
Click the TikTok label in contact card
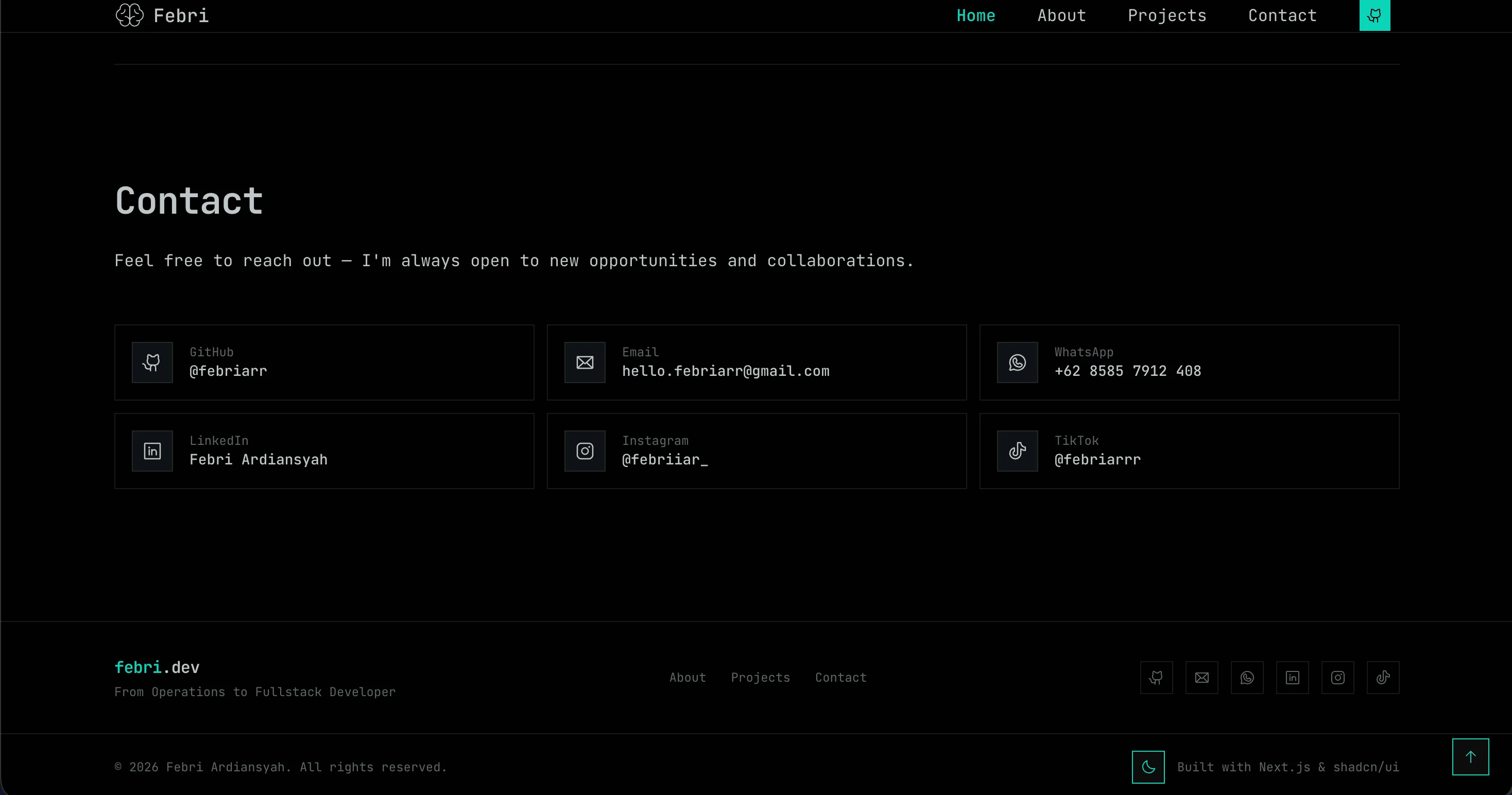1076,441
